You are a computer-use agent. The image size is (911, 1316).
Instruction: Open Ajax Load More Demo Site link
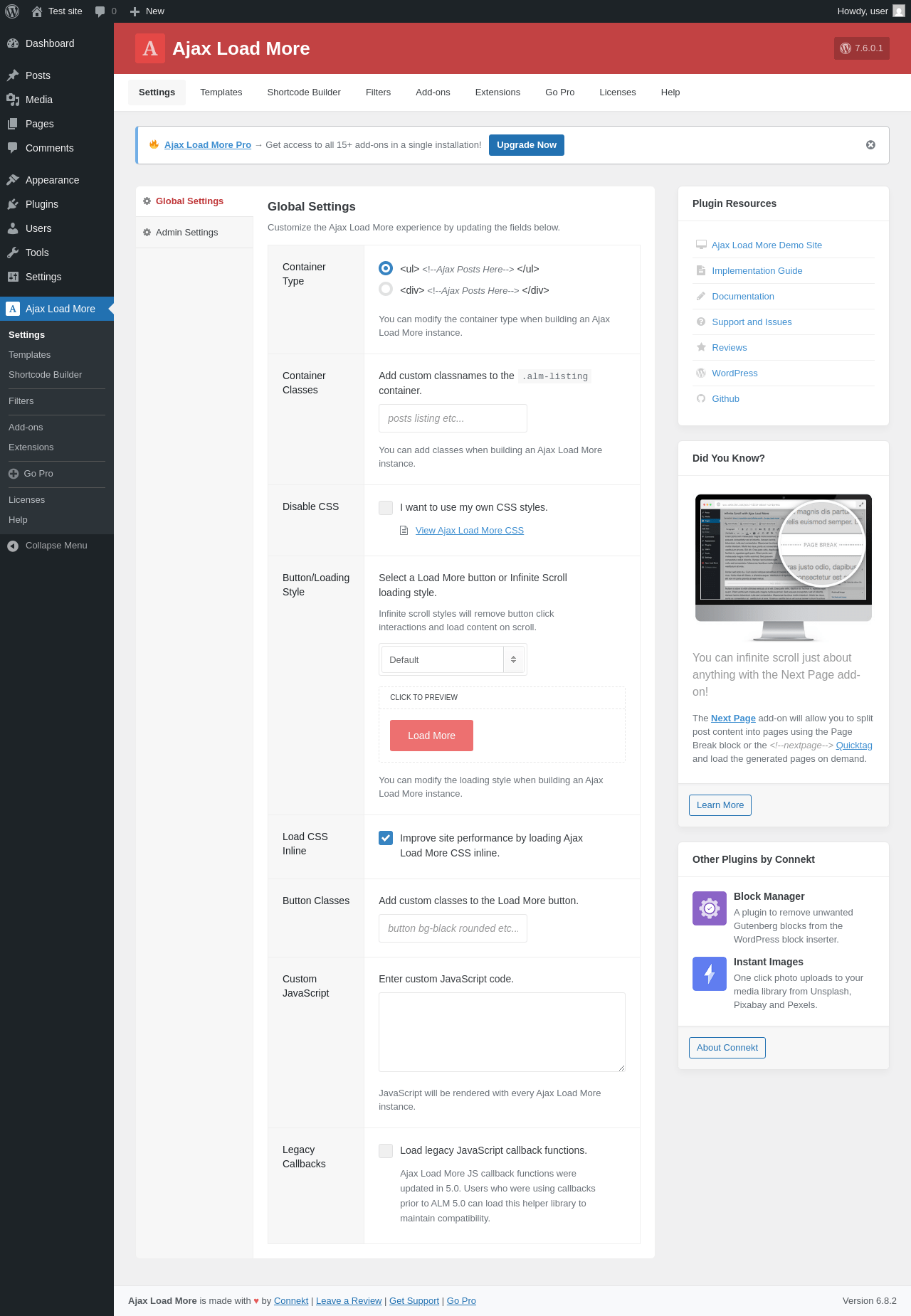click(x=767, y=245)
